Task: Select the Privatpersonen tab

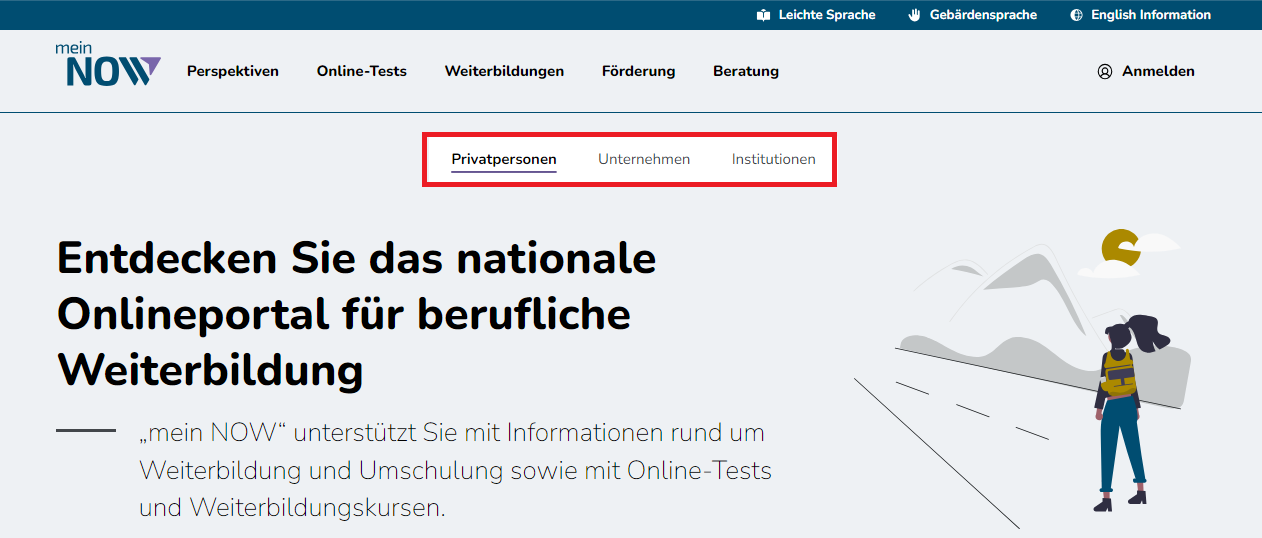Action: [x=504, y=159]
